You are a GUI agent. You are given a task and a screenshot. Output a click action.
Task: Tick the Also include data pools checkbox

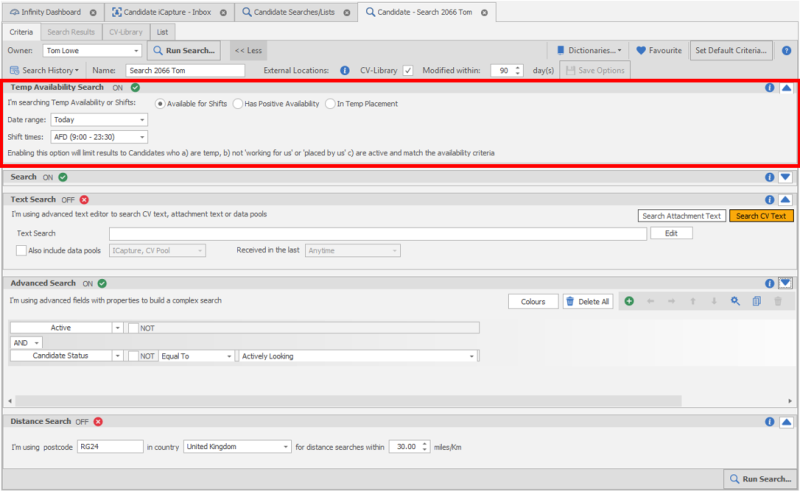pos(22,250)
